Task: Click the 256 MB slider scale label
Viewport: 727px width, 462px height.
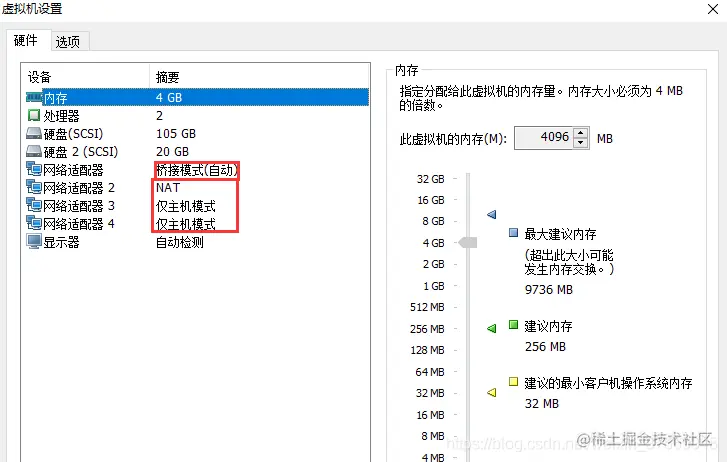Action: (x=427, y=329)
